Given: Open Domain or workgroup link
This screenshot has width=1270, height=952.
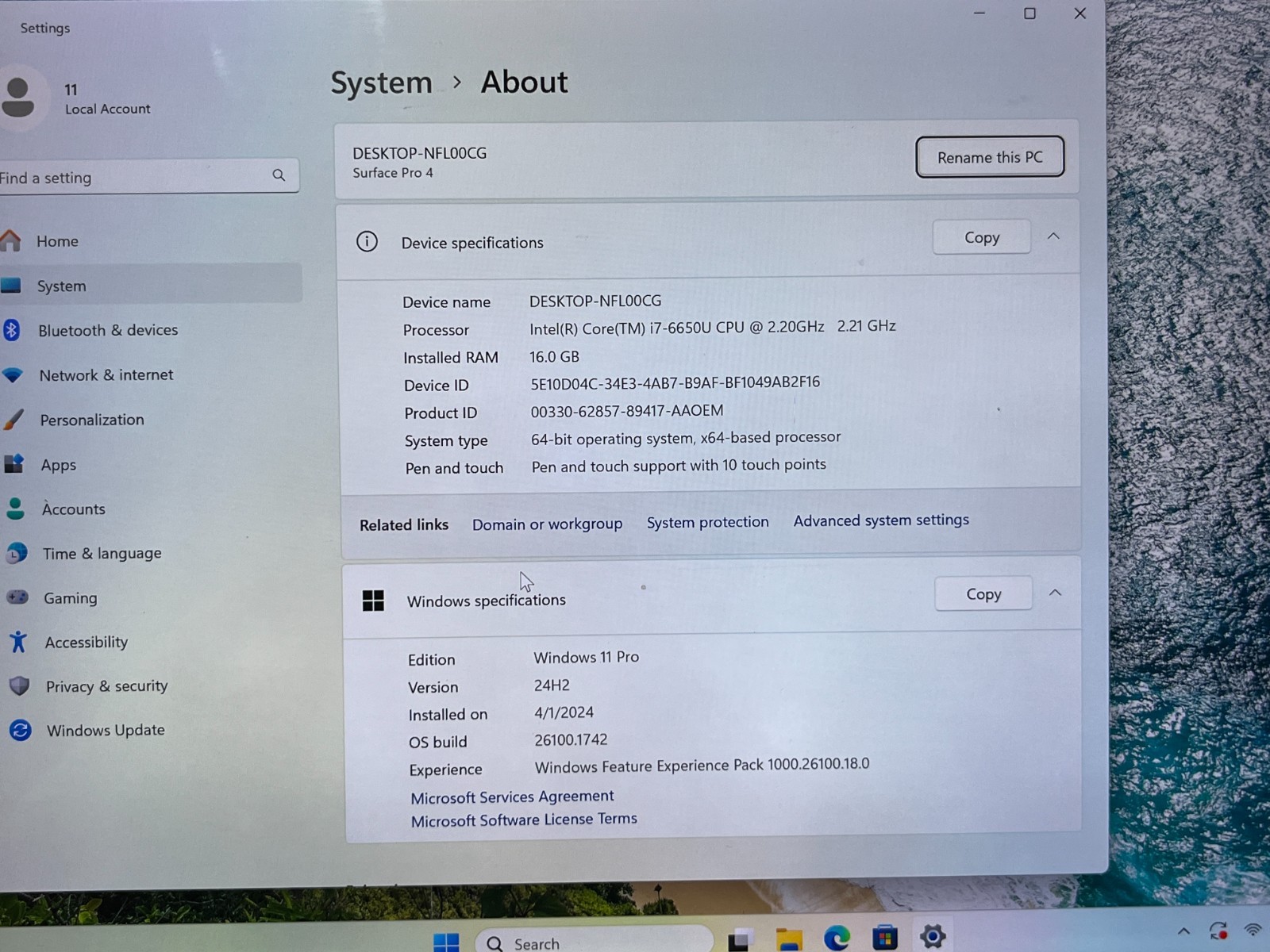Looking at the screenshot, I should [x=547, y=524].
